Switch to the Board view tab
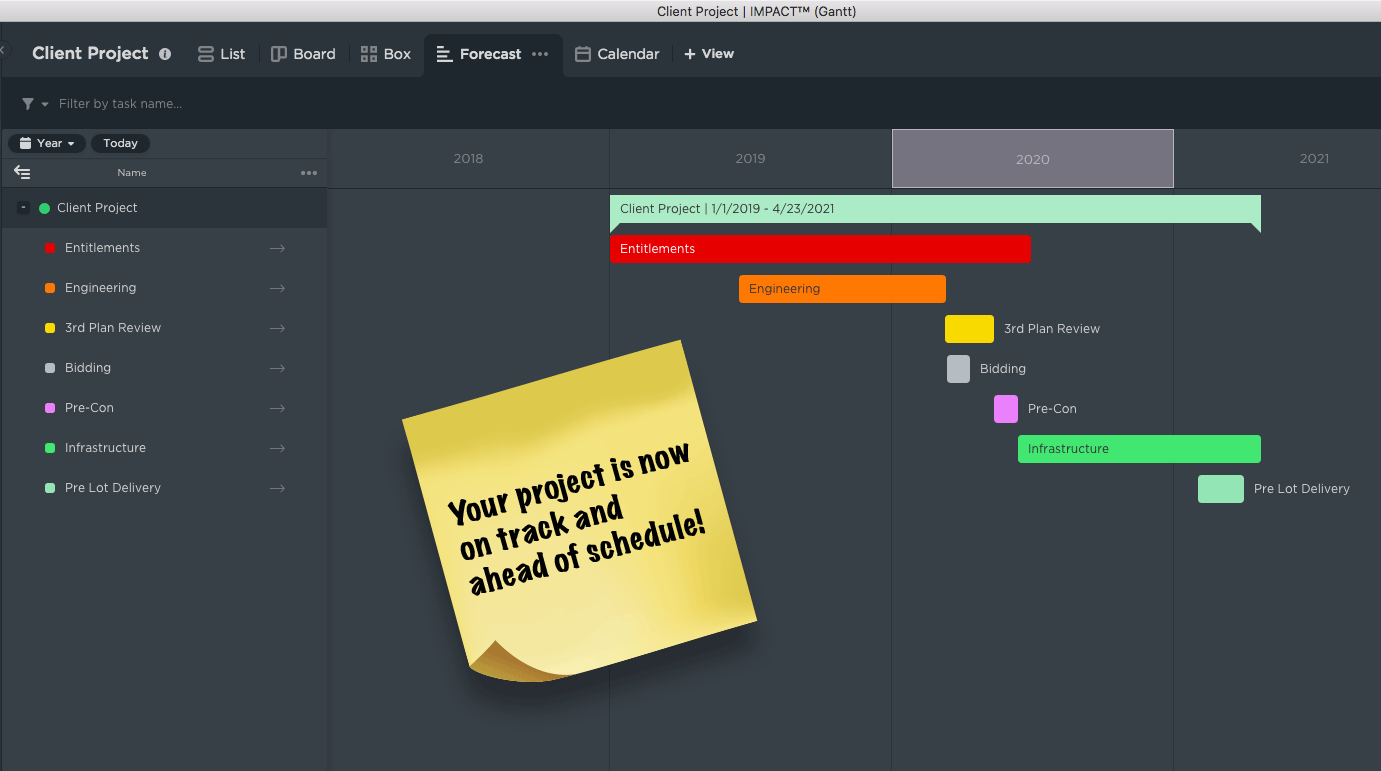This screenshot has width=1381, height=771. tap(303, 54)
